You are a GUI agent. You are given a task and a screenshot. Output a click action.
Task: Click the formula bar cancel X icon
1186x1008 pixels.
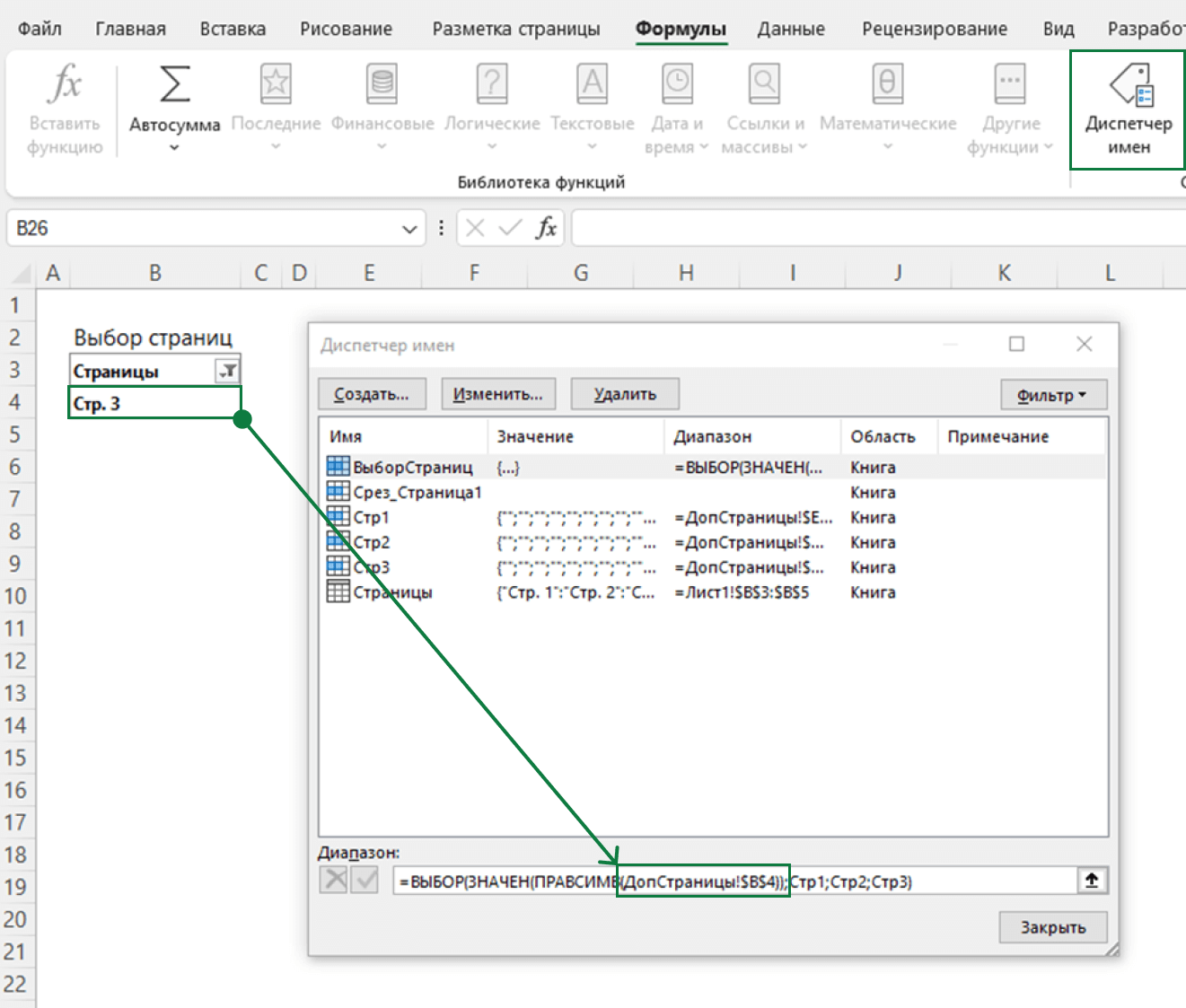coord(476,228)
